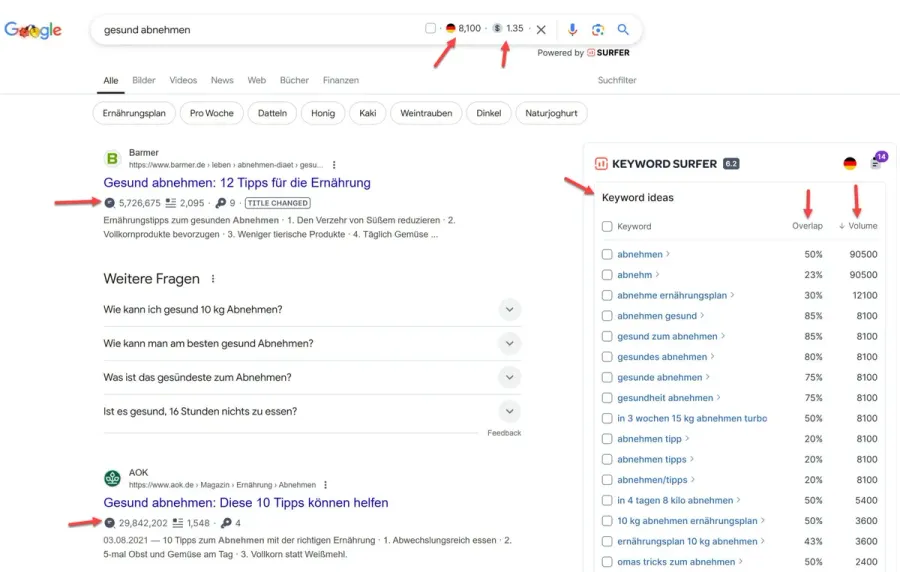This screenshot has height=572, width=900.
Task: Open more options menu for AOK result
Action: (325, 485)
